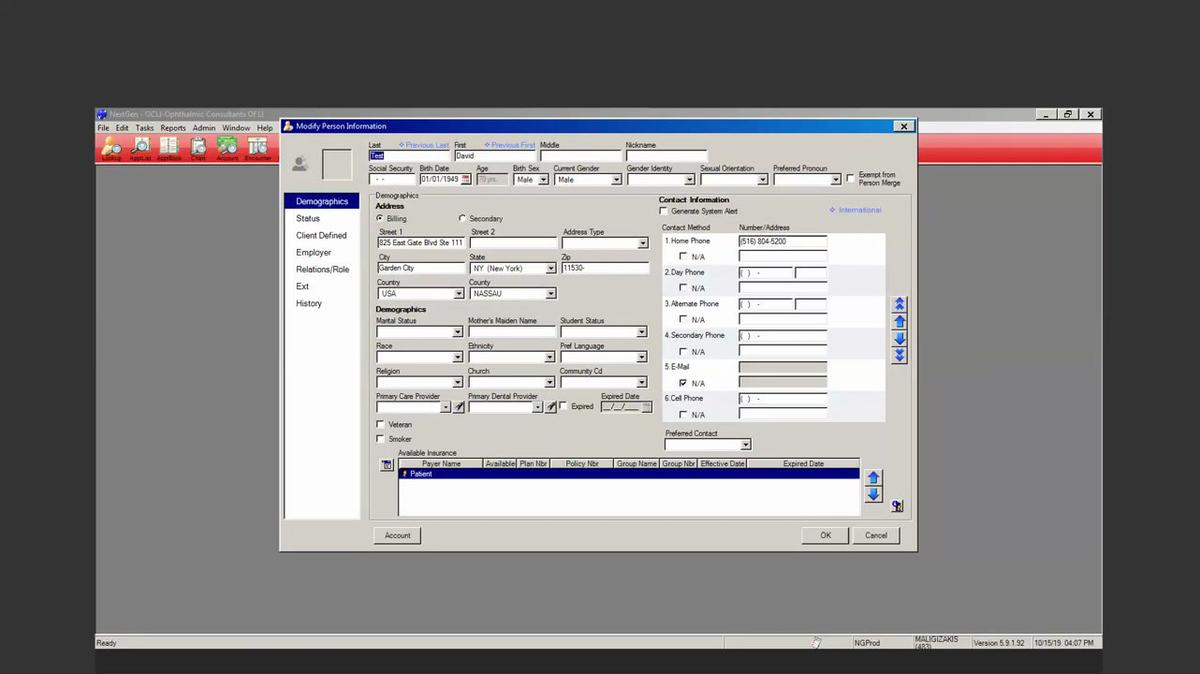
Task: Open the Appt List toolbar icon
Action: (x=140, y=147)
